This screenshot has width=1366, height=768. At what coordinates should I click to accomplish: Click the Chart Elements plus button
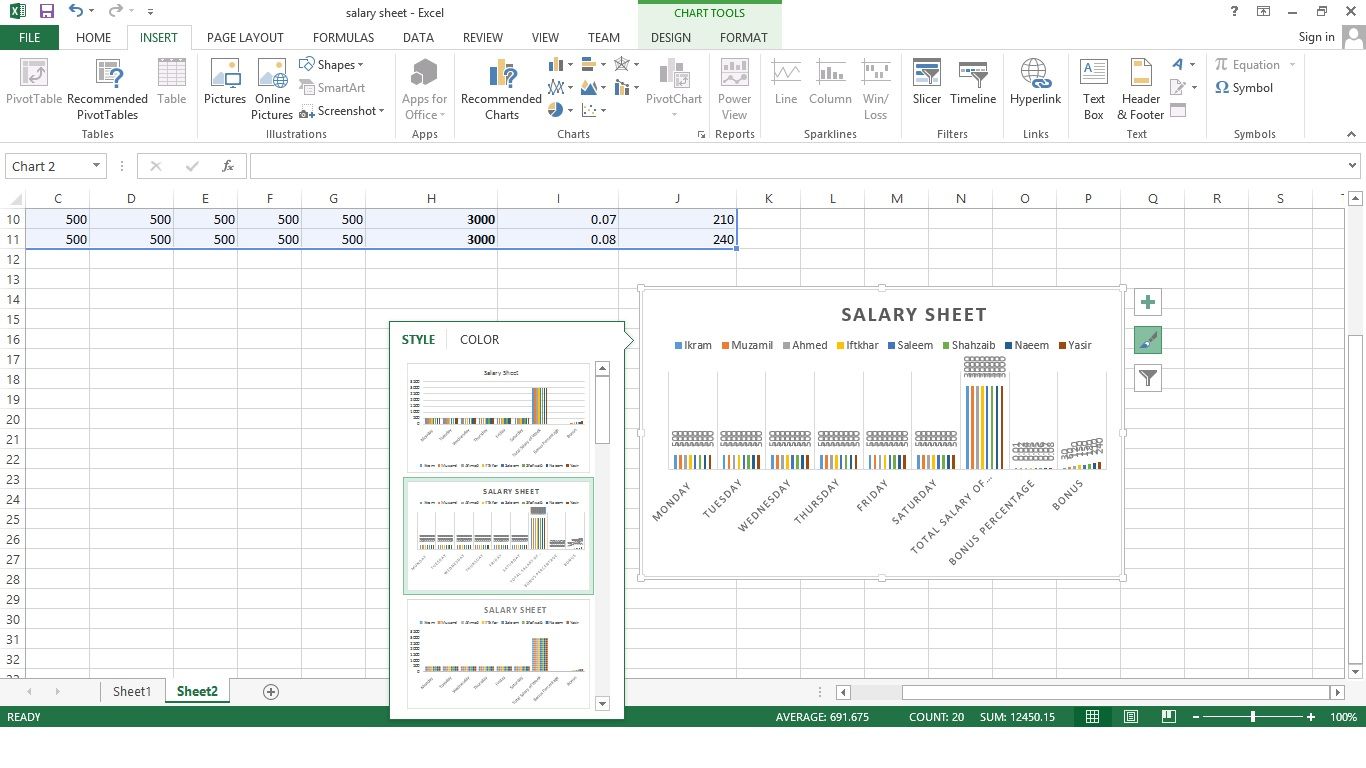point(1148,302)
